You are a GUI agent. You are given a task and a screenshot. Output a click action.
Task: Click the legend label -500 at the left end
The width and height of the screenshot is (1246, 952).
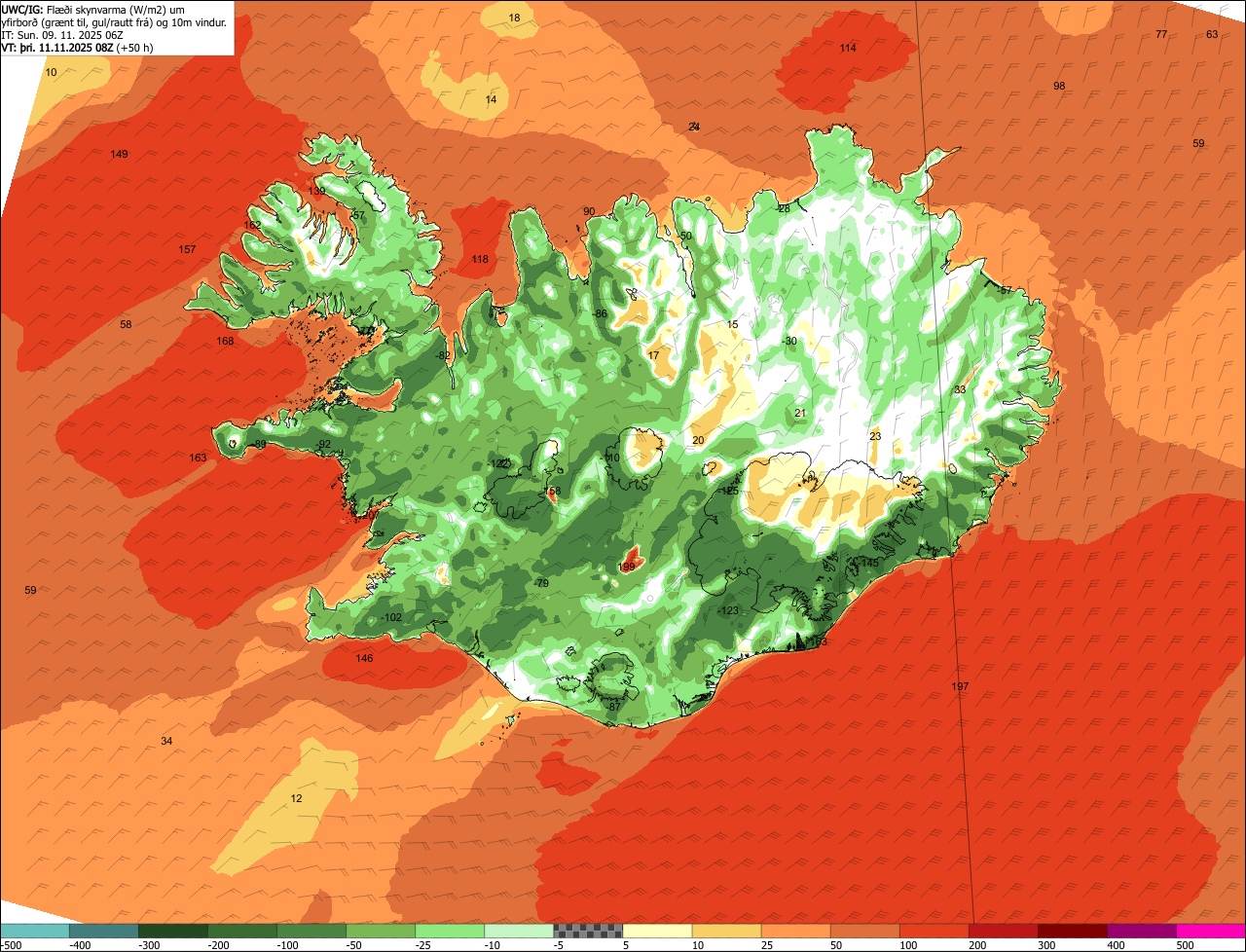[12, 944]
